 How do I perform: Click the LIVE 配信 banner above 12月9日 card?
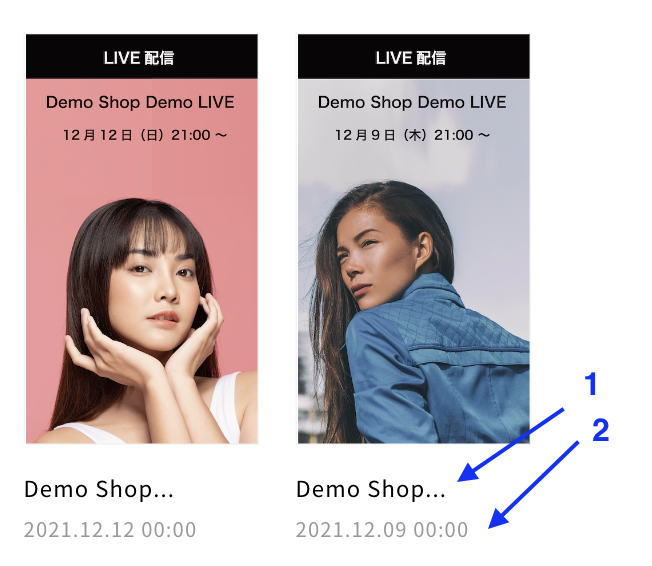(x=414, y=57)
